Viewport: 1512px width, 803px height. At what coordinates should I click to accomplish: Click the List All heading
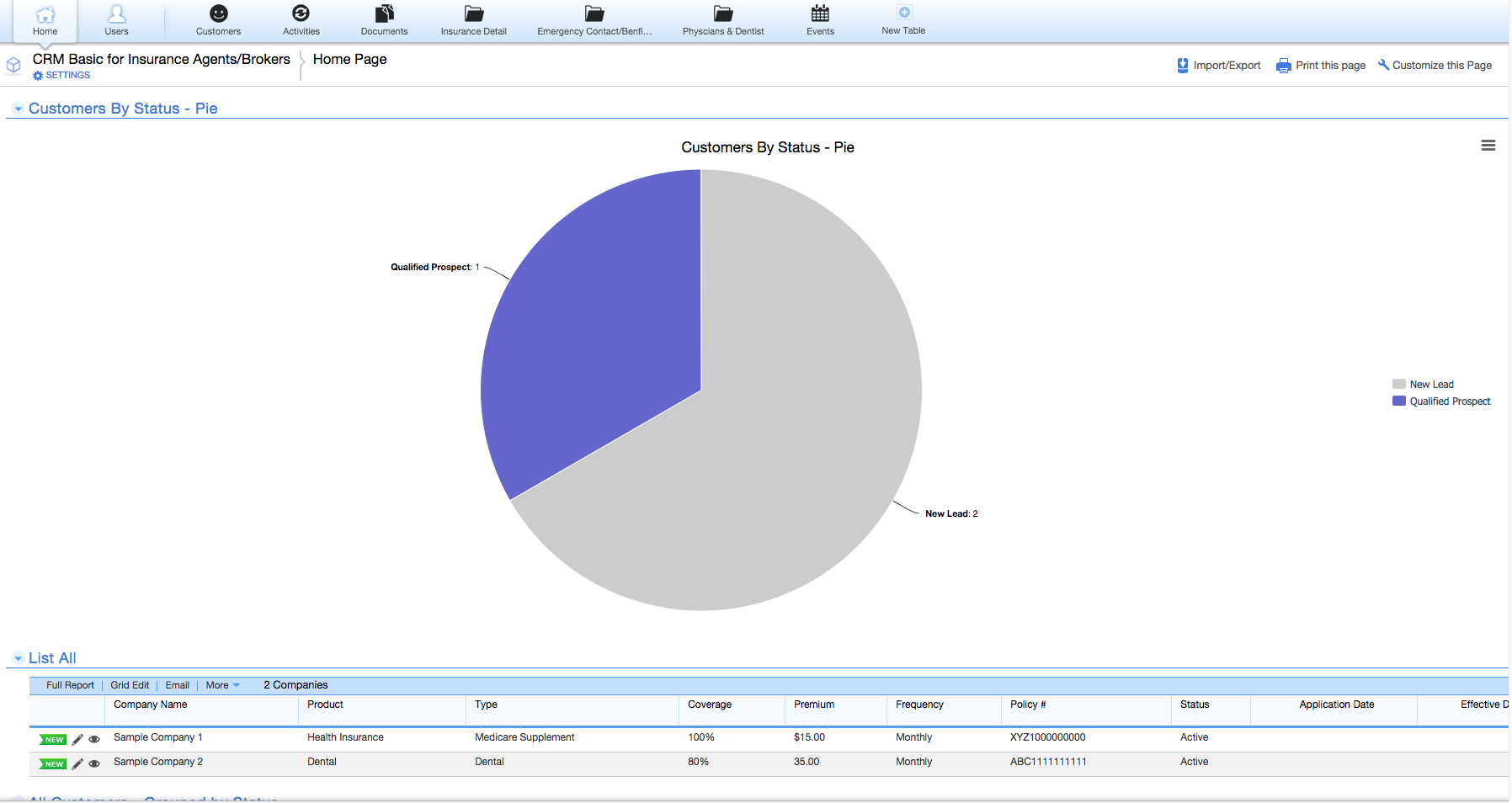pos(52,658)
